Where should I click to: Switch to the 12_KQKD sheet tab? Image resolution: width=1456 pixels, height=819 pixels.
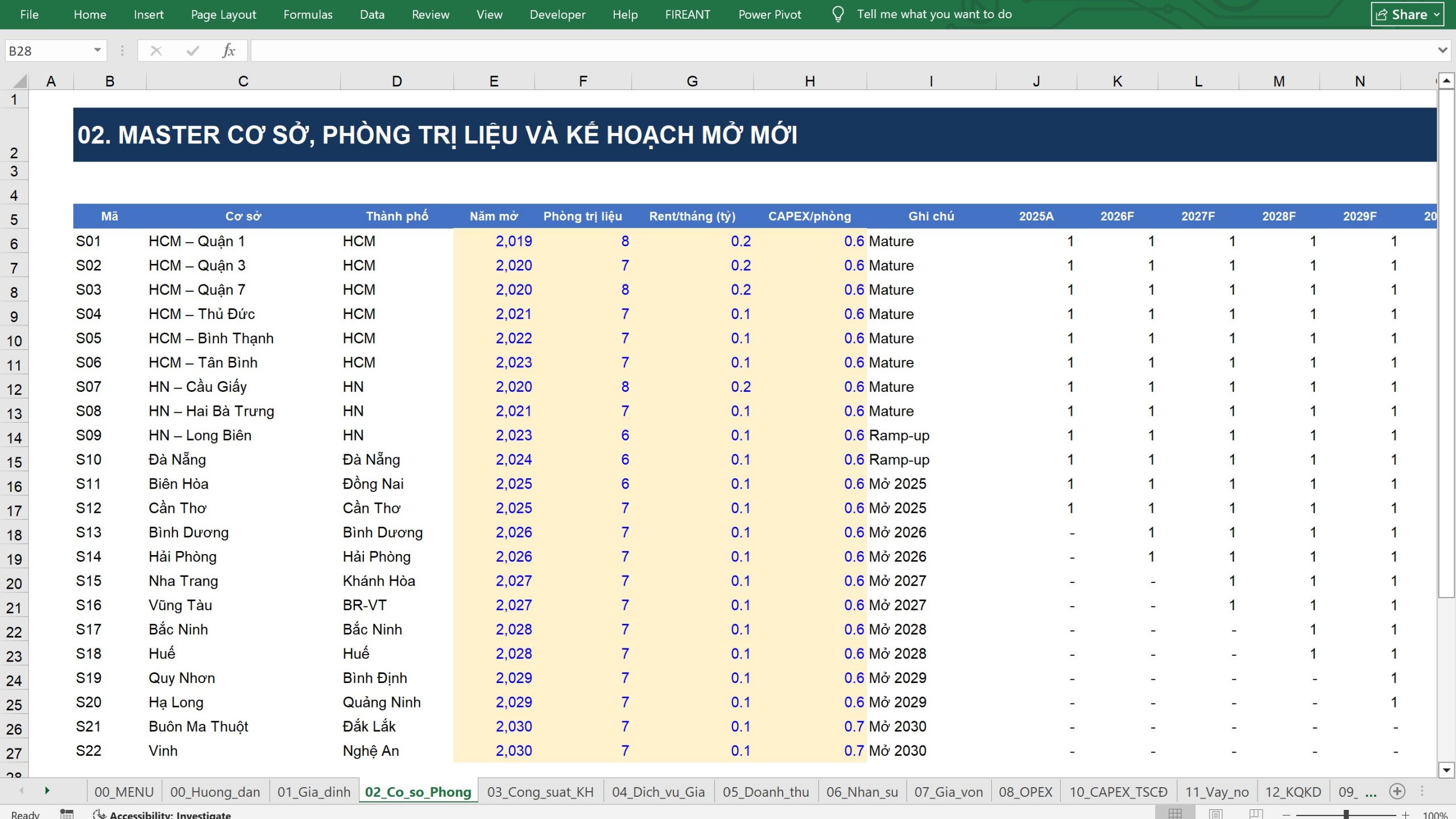tap(1293, 792)
